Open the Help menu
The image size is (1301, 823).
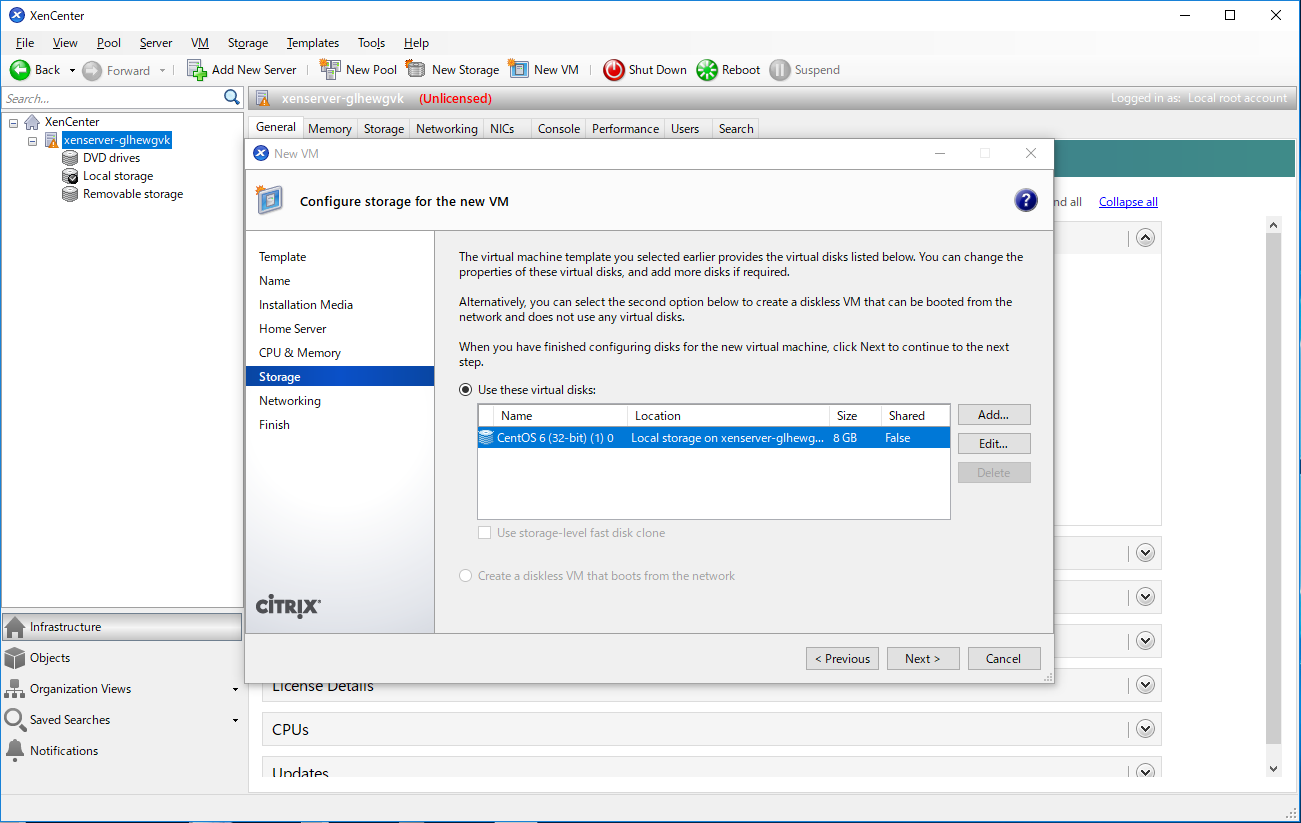pyautogui.click(x=416, y=43)
